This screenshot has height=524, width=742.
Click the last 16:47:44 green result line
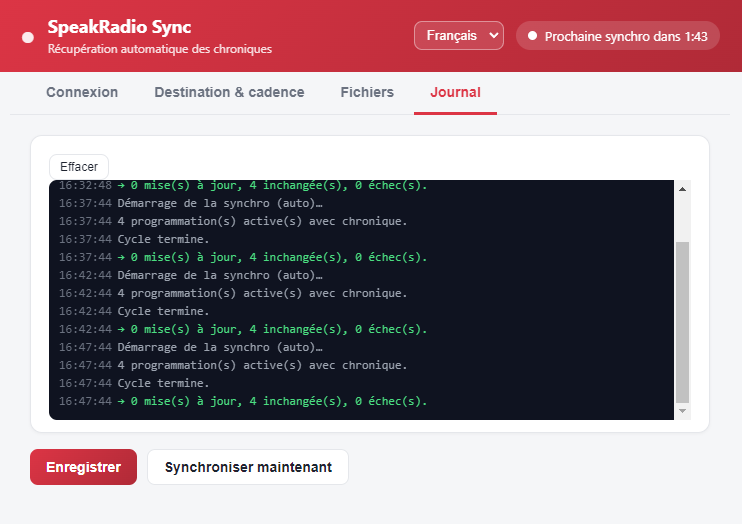coord(243,401)
